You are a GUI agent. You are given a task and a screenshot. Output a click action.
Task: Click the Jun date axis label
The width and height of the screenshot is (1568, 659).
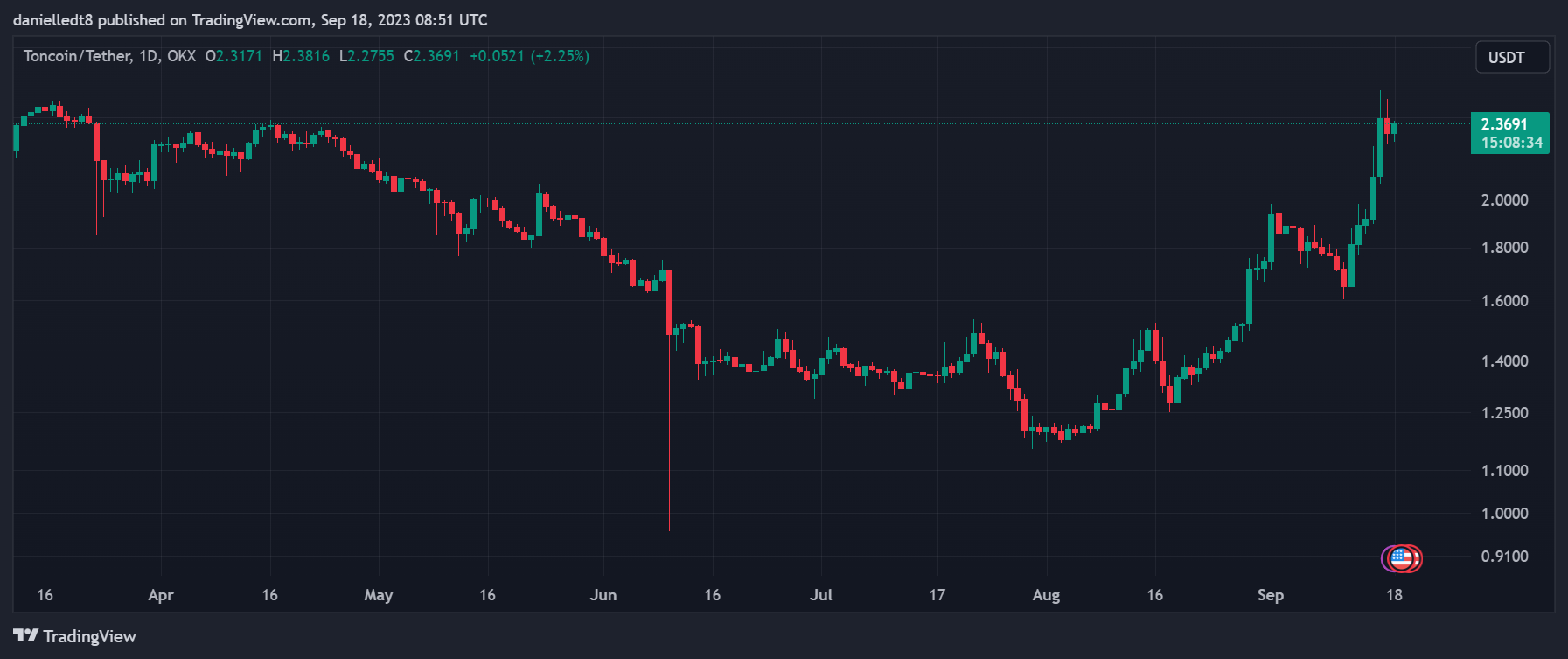[603, 595]
